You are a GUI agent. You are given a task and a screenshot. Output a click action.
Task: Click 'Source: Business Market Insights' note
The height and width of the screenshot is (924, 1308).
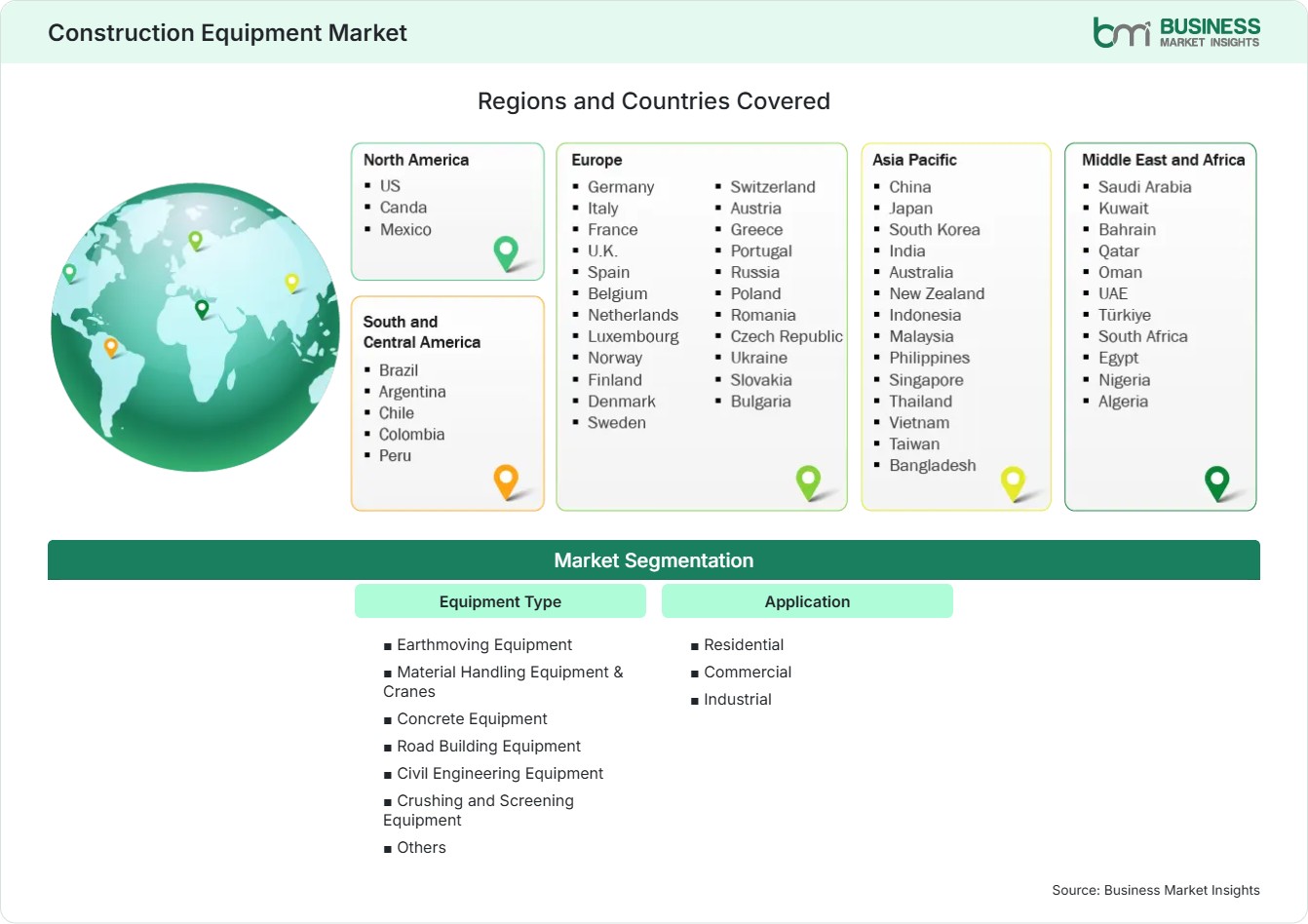click(x=1156, y=890)
